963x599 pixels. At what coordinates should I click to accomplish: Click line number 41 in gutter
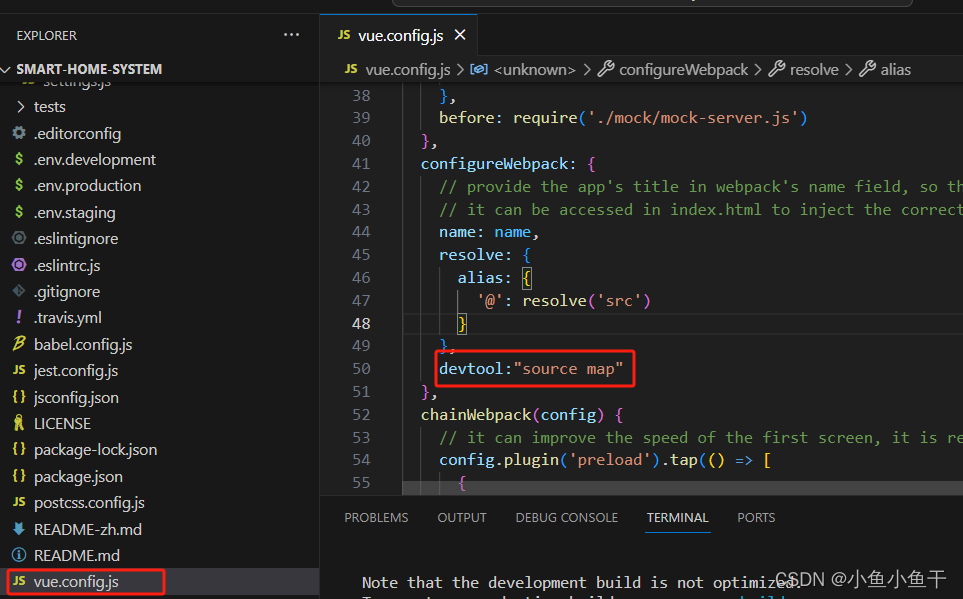(361, 163)
